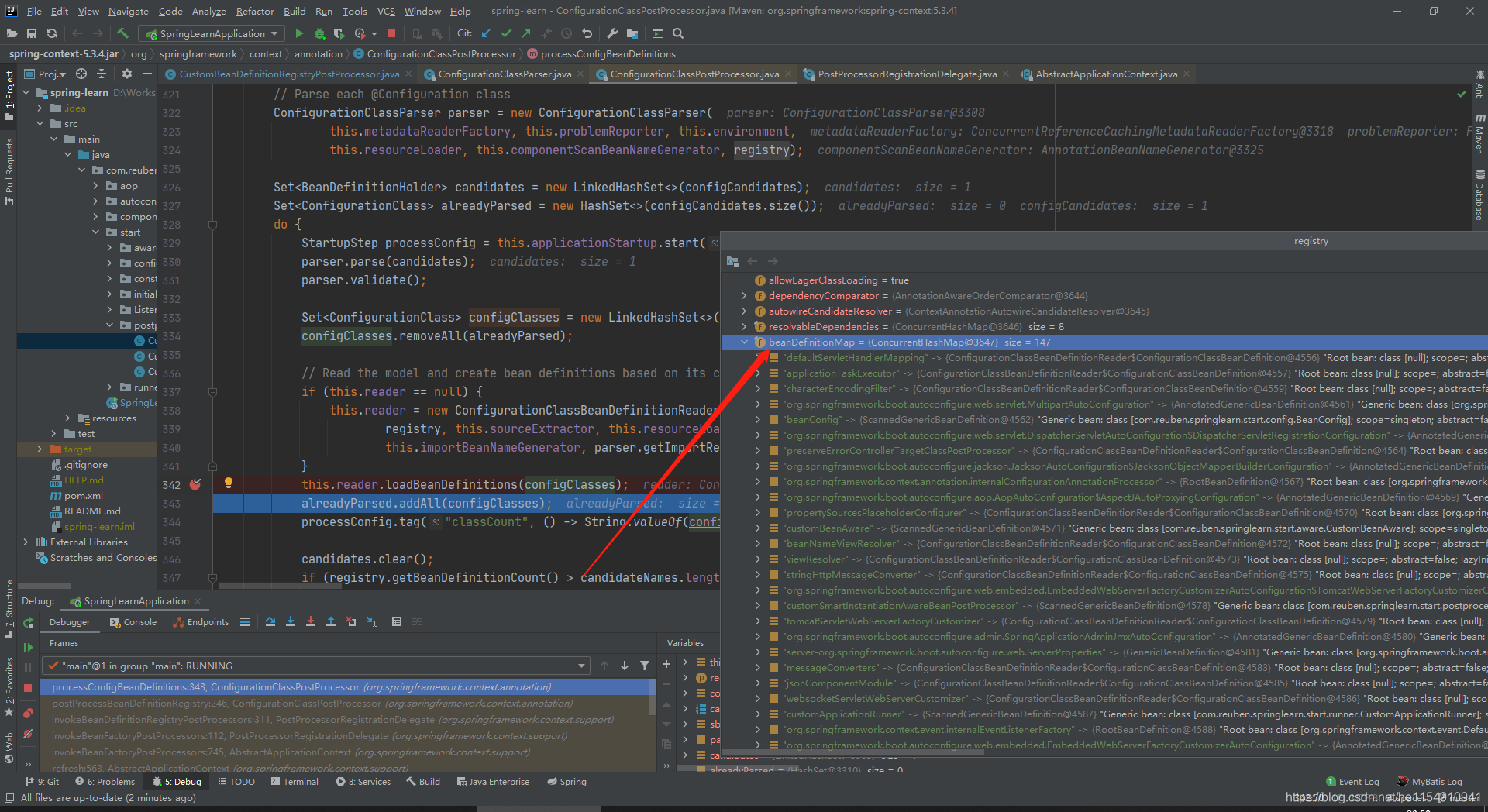1488x812 pixels.
Task: Click the Git commit checkmark icon
Action: [x=506, y=33]
